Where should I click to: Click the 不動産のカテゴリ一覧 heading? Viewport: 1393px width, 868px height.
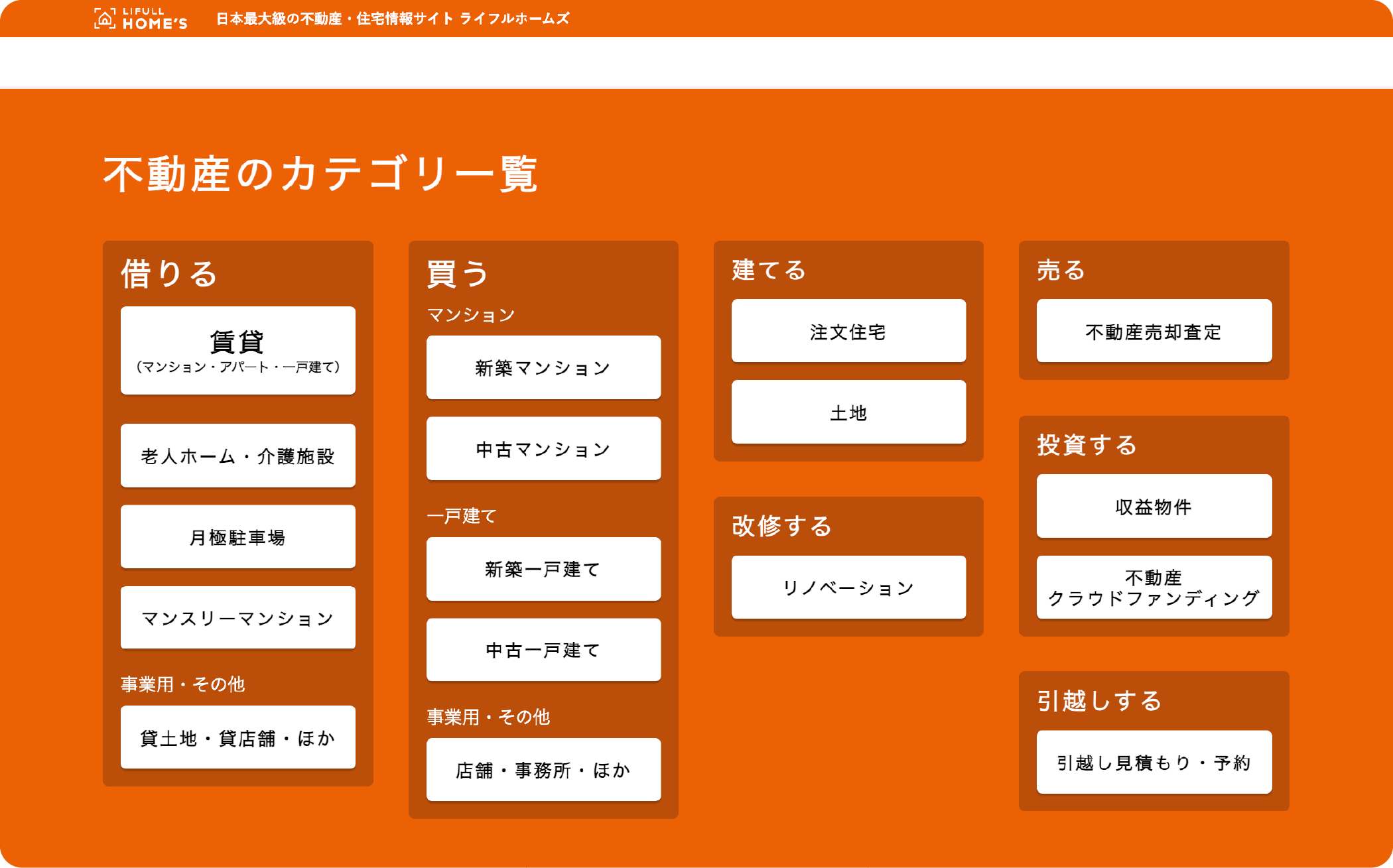320,174
